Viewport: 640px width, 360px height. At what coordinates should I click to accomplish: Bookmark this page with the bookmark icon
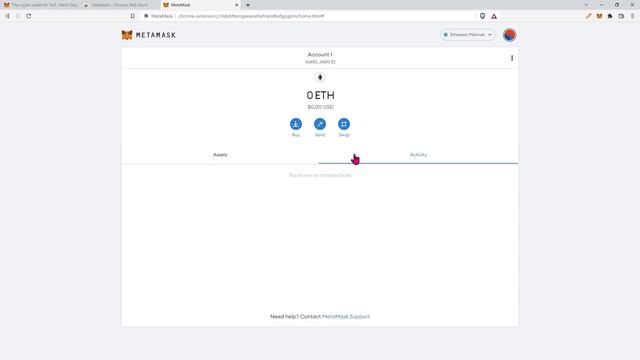(133, 16)
